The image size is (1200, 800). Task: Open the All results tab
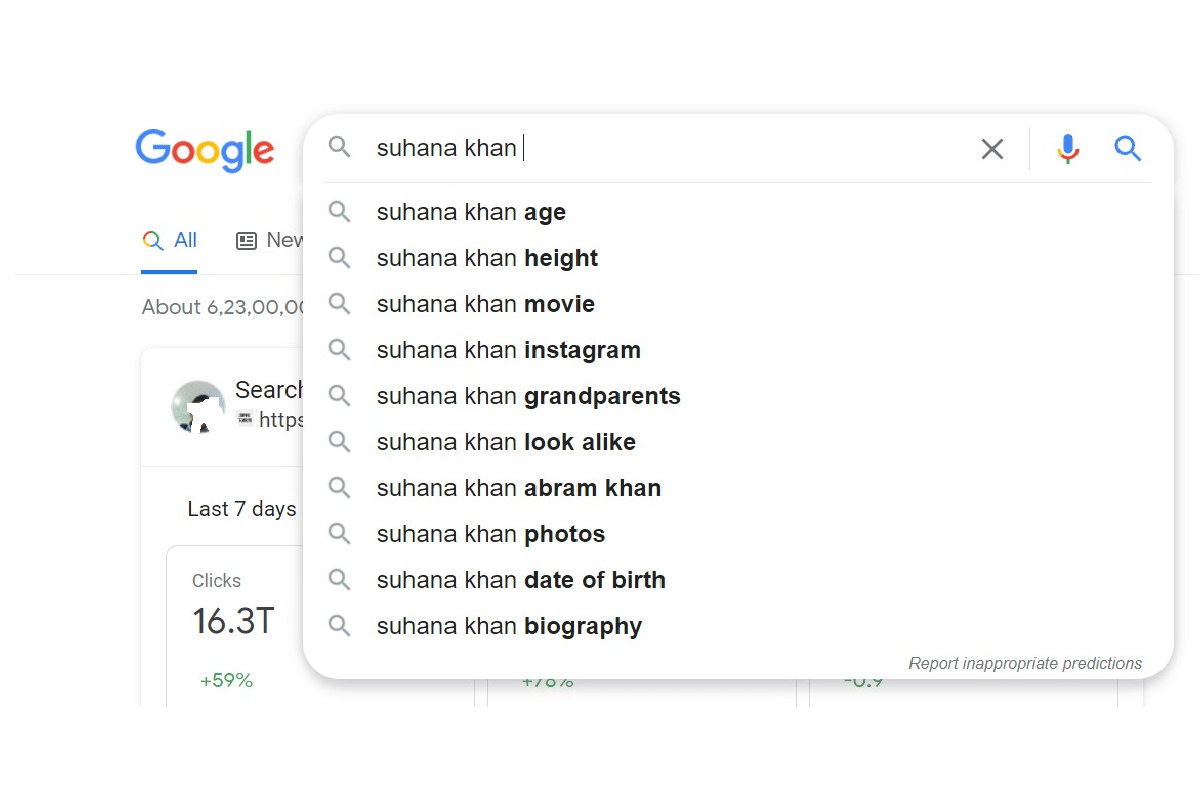point(170,241)
